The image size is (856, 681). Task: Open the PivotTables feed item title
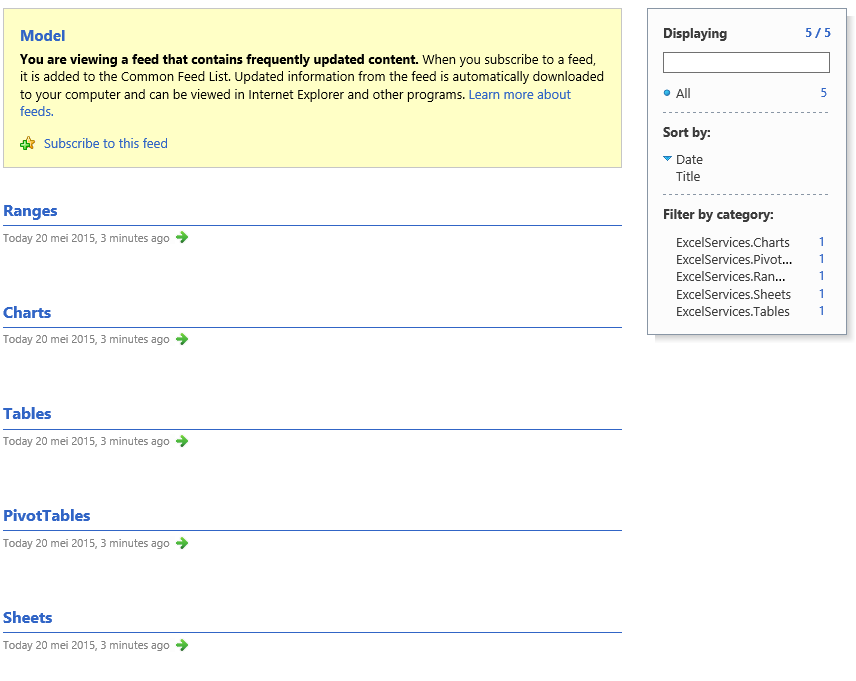[46, 516]
